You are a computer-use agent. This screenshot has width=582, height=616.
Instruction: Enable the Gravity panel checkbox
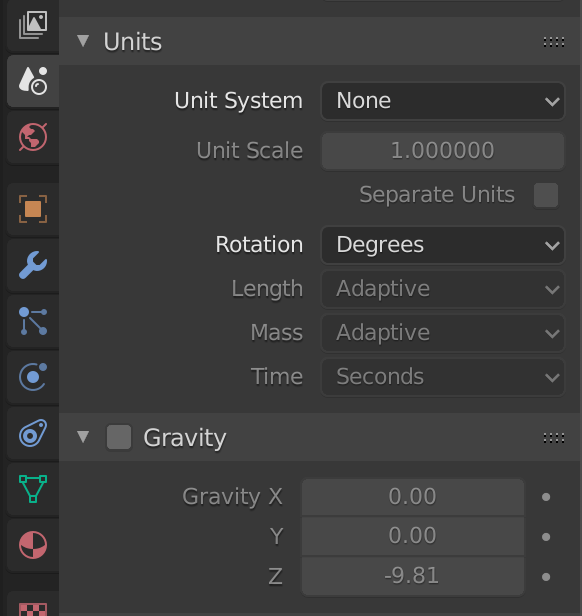click(x=119, y=437)
